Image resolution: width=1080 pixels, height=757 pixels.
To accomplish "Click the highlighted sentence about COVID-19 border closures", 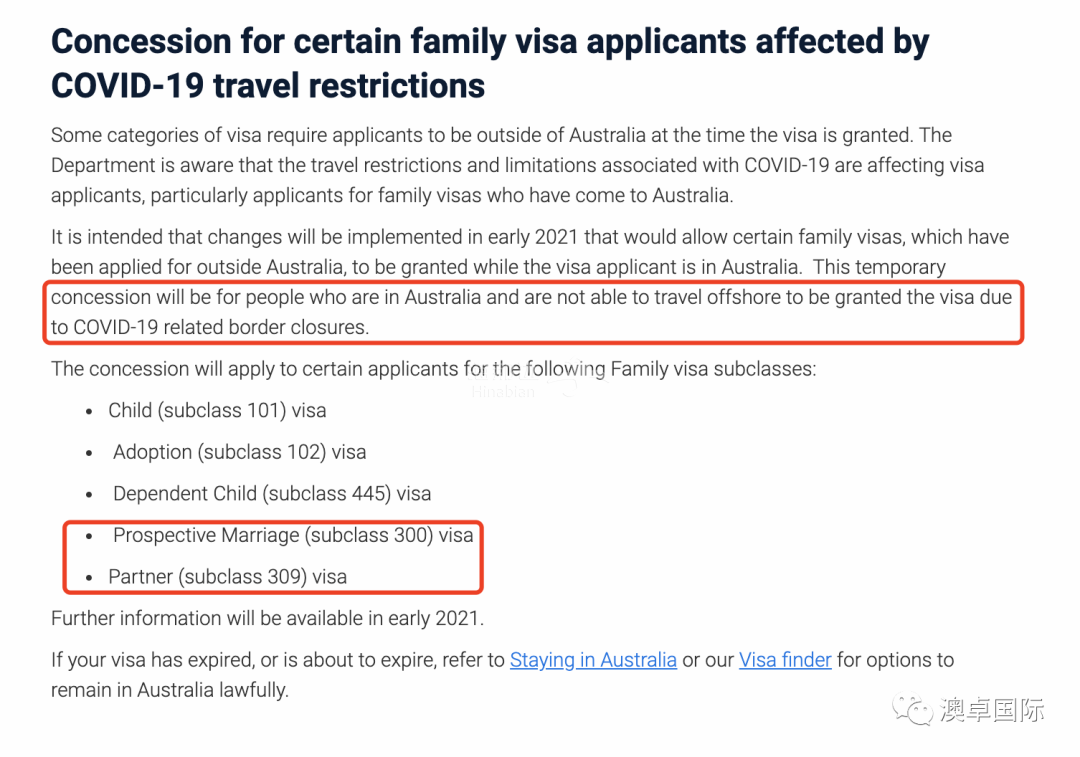I will click(531, 312).
